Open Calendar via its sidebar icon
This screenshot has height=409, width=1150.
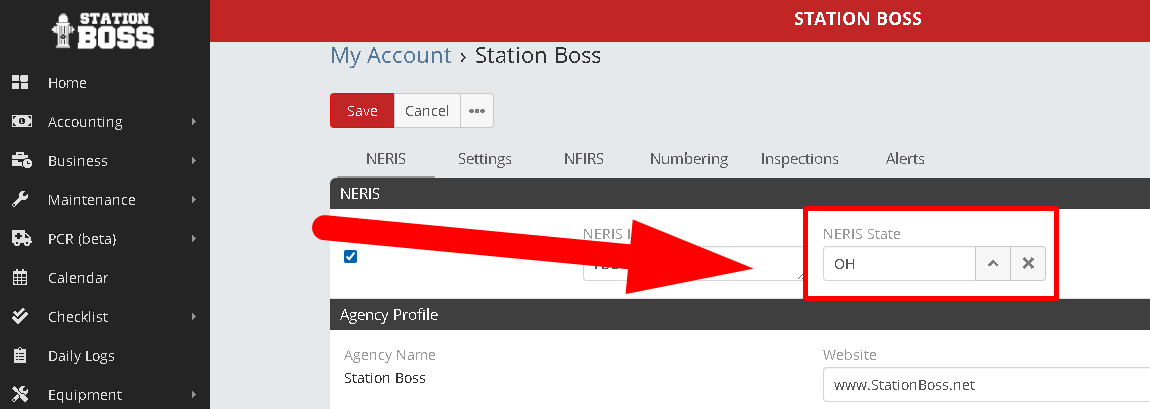(x=20, y=278)
